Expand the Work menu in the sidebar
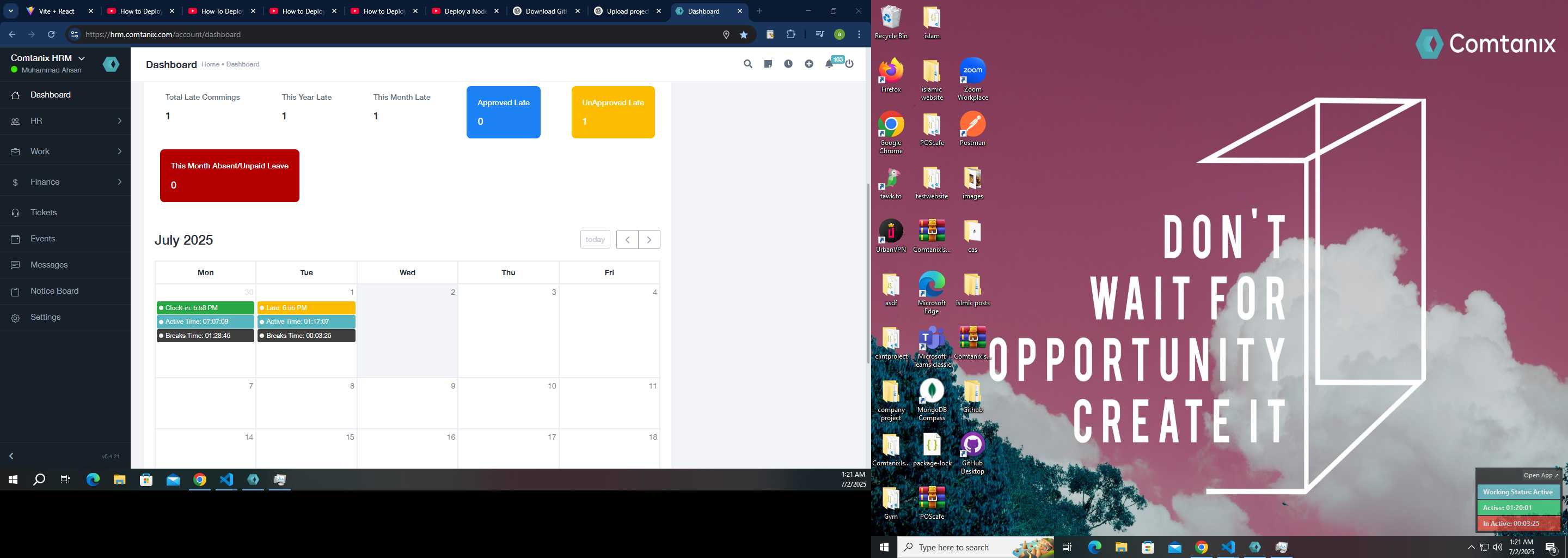 coord(65,151)
